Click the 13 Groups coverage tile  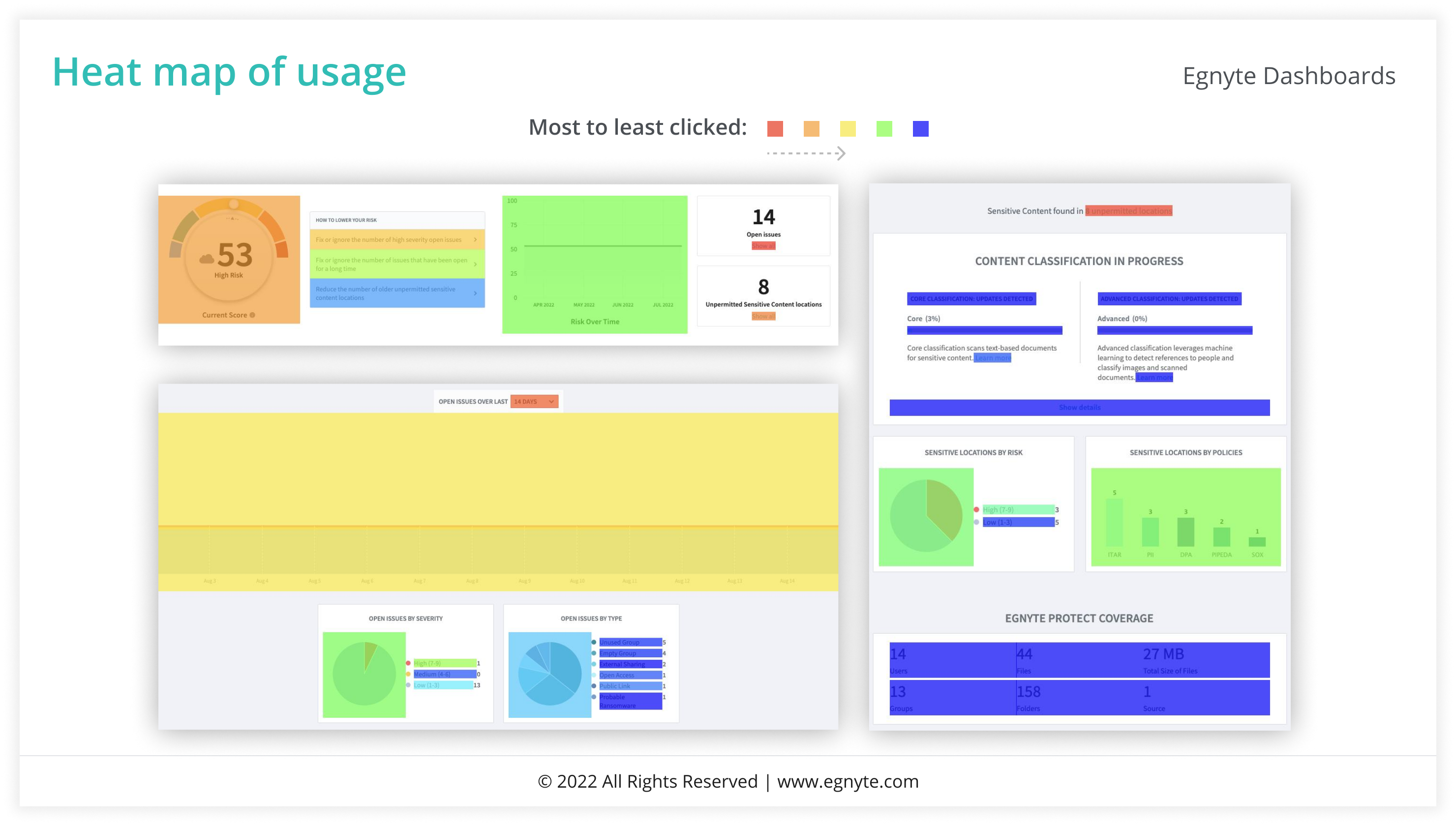pyautogui.click(x=953, y=698)
